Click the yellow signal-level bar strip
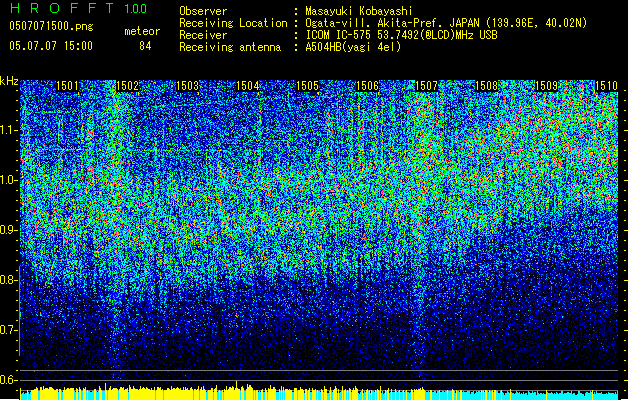Viewport: 629px width, 400px height. pyautogui.click(x=223, y=392)
